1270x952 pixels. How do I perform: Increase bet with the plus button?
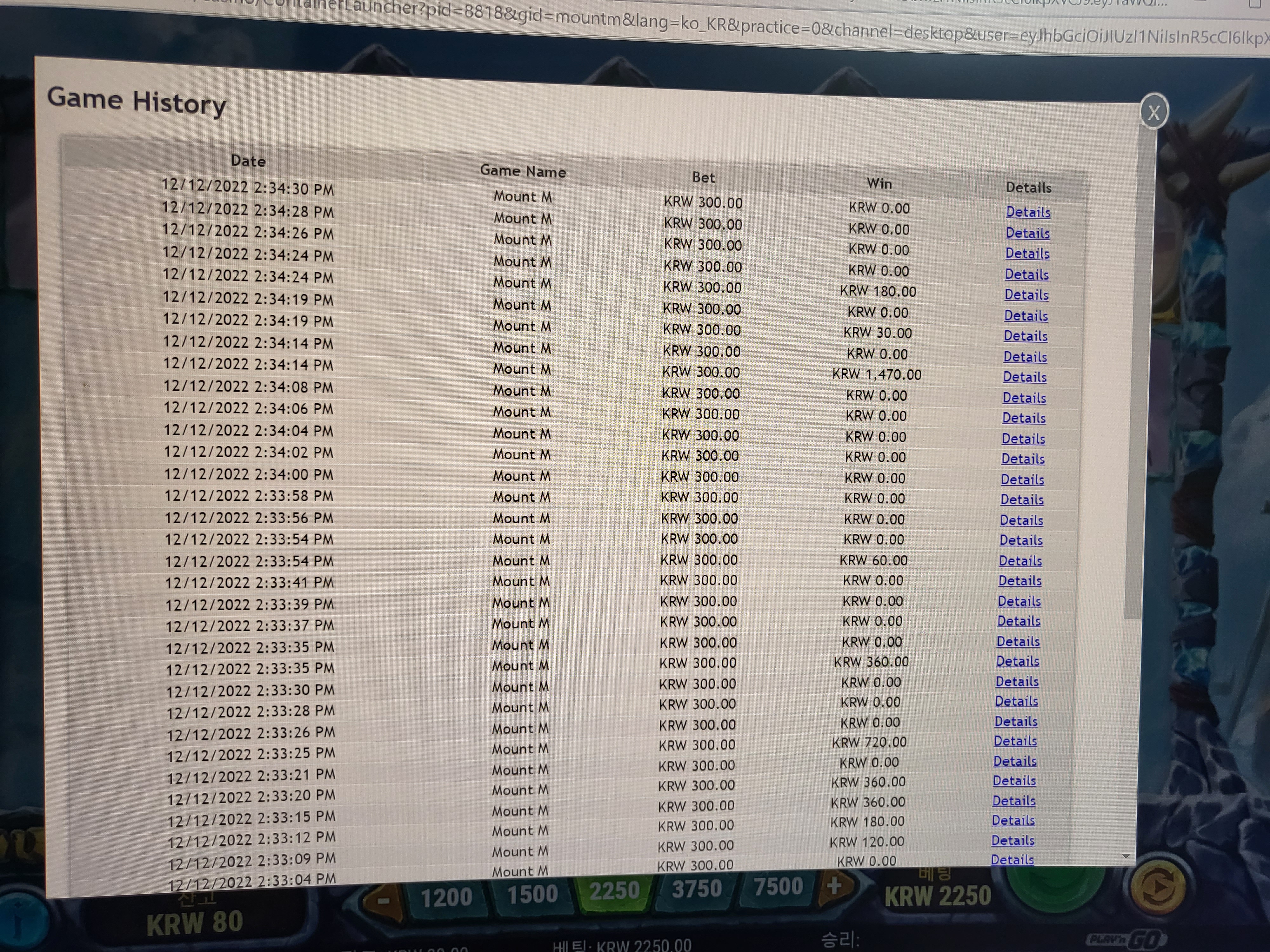coord(834,886)
